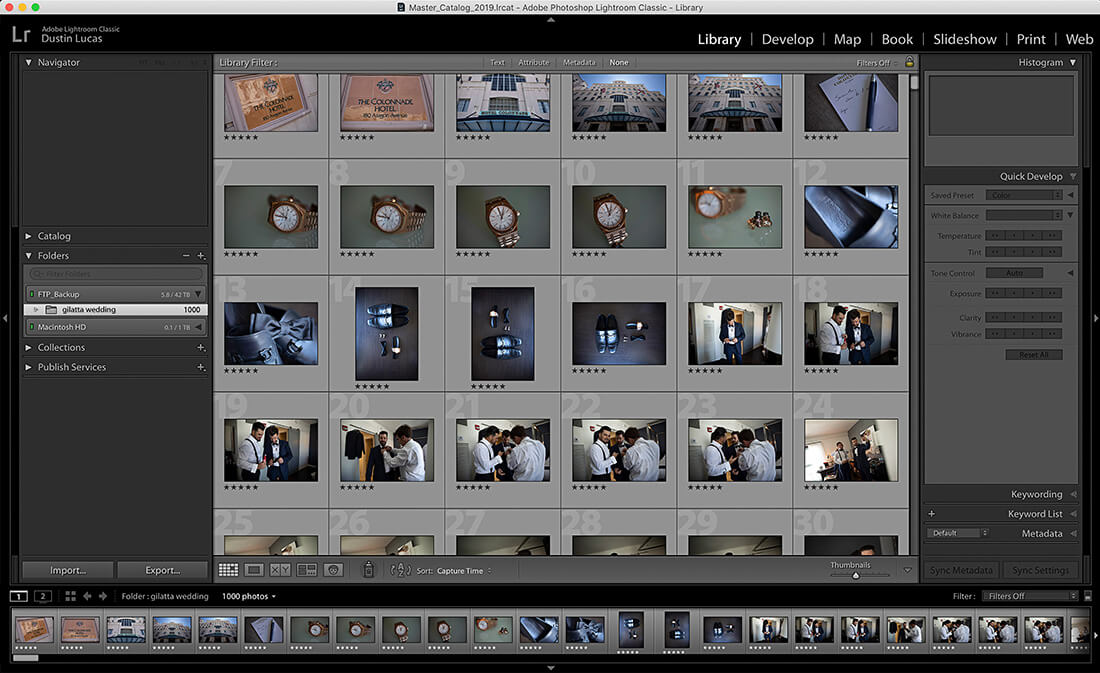Open the Saved Preset dropdown

[x=1024, y=195]
